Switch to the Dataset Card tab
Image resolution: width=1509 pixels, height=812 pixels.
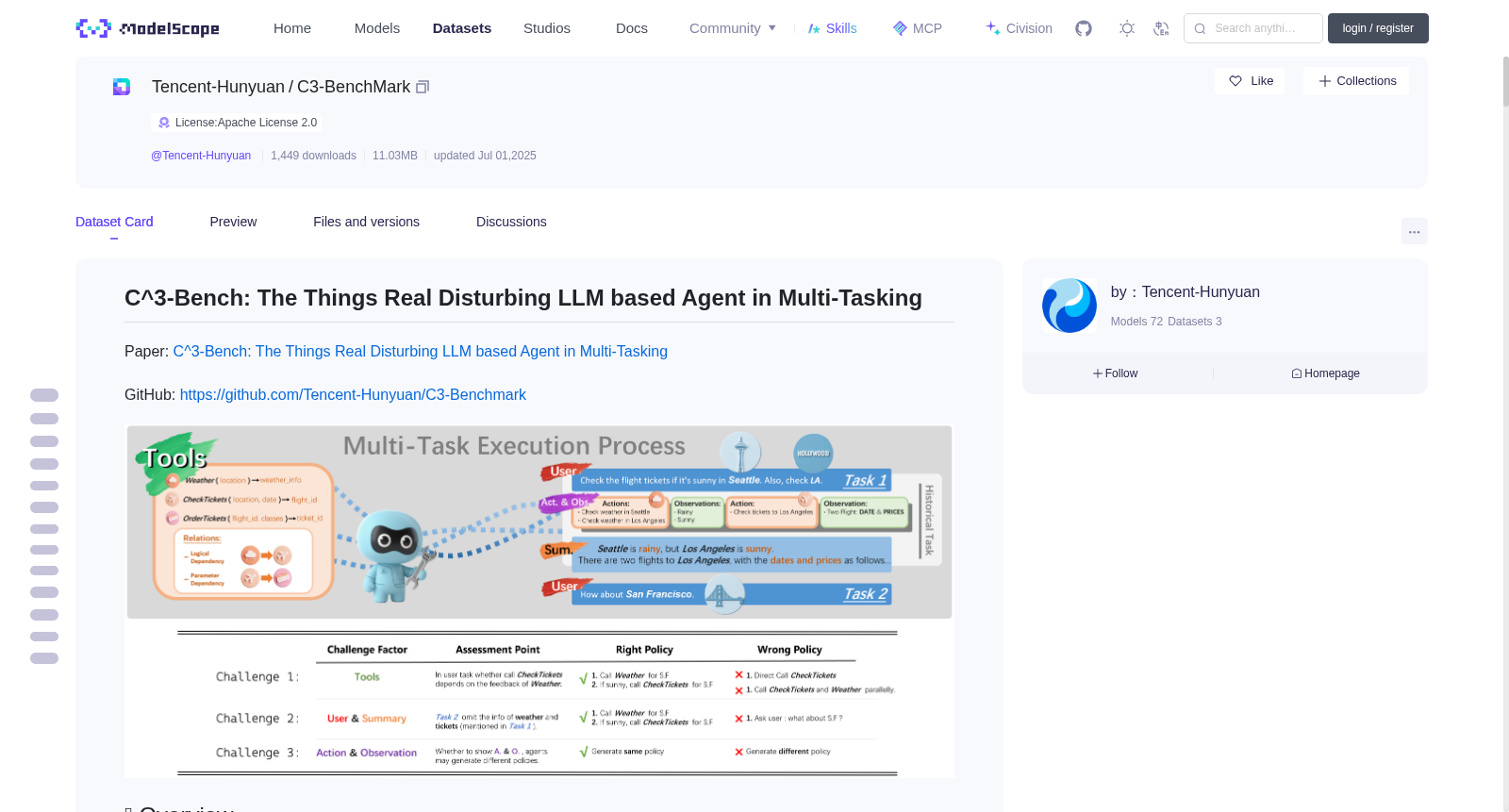click(114, 222)
